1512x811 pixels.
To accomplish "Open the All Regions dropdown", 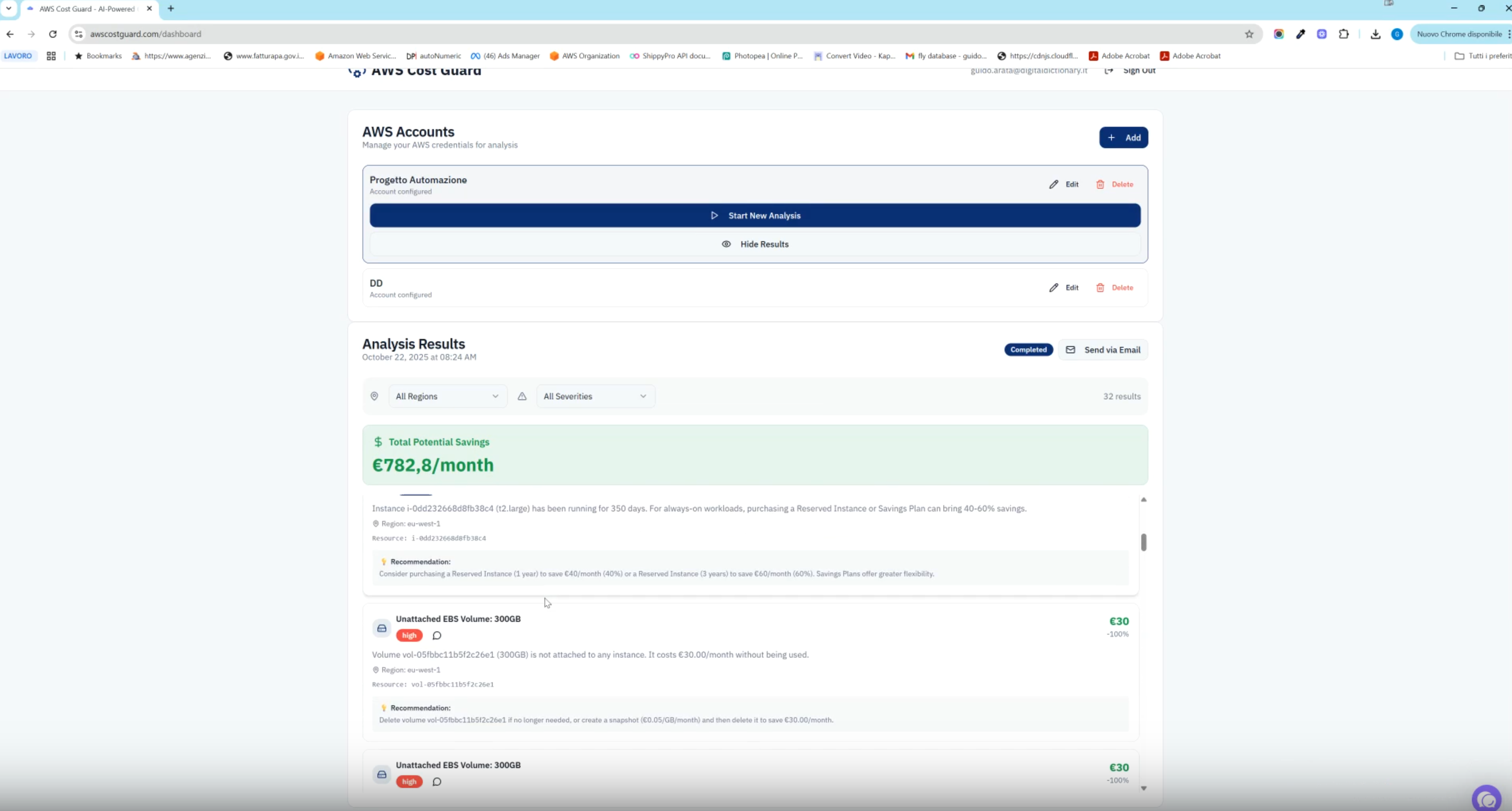I will (447, 396).
